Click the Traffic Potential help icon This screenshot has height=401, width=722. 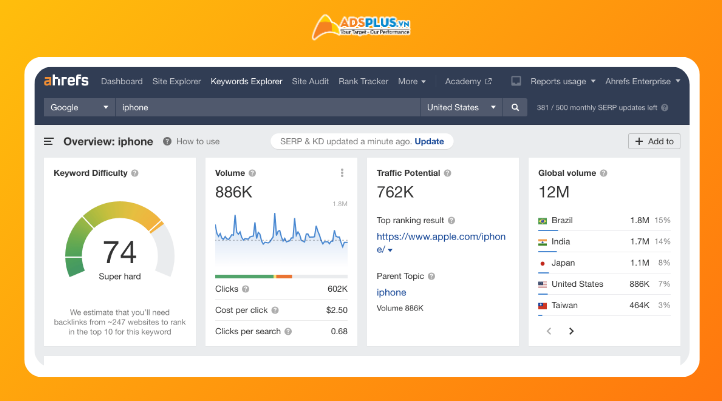[448, 173]
